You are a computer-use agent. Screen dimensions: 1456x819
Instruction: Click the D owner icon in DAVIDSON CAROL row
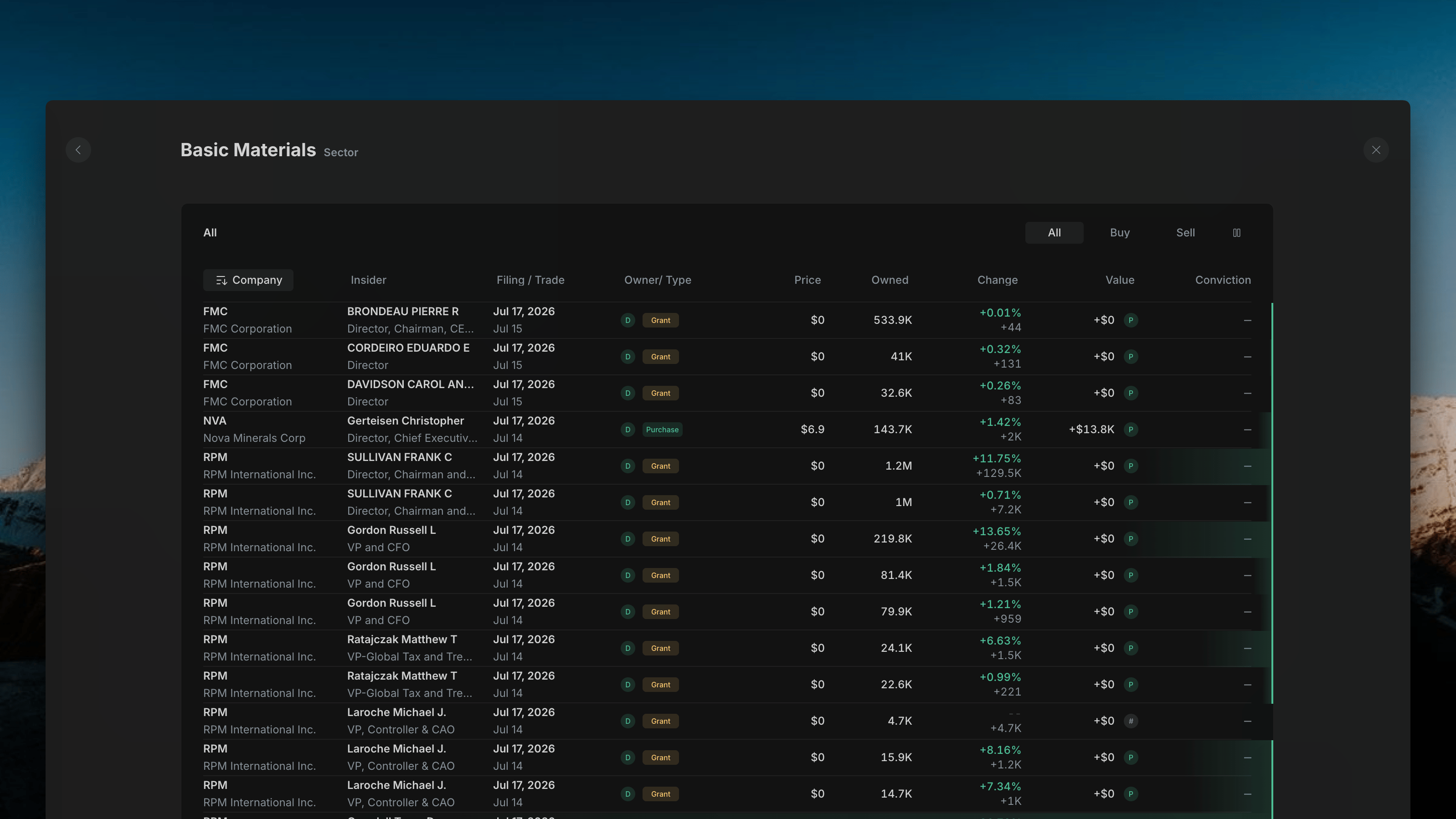628,393
